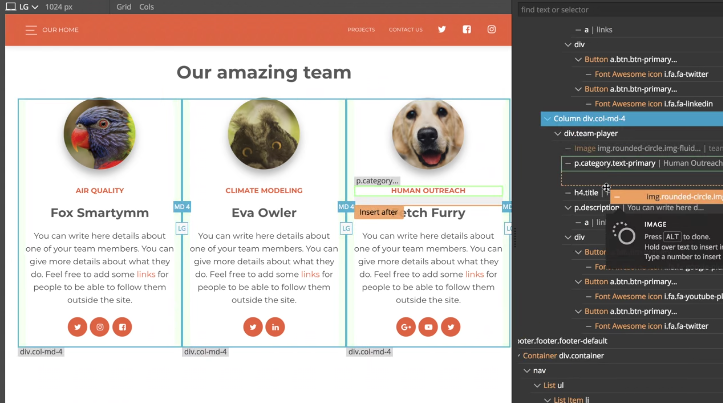This screenshot has width=723, height=403.
Task: Collapse the p.description tree node
Action: (568, 207)
